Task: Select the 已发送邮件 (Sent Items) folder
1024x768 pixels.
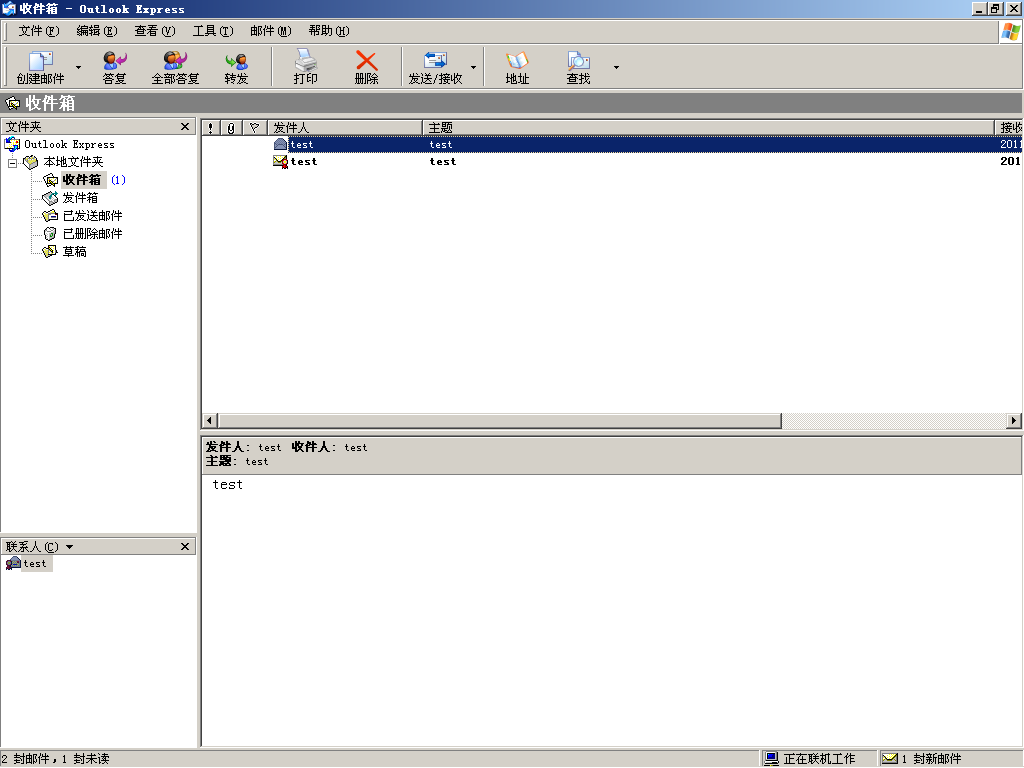Action: coord(92,216)
